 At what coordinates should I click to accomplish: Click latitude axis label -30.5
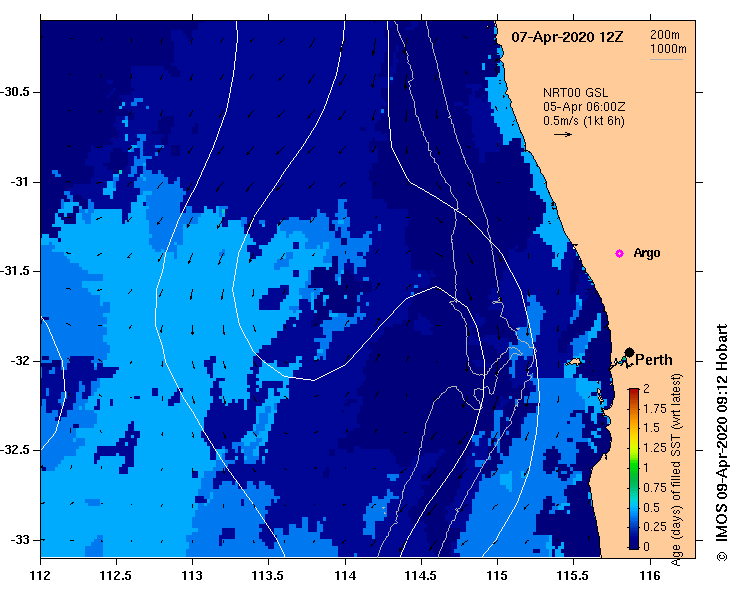(16, 92)
